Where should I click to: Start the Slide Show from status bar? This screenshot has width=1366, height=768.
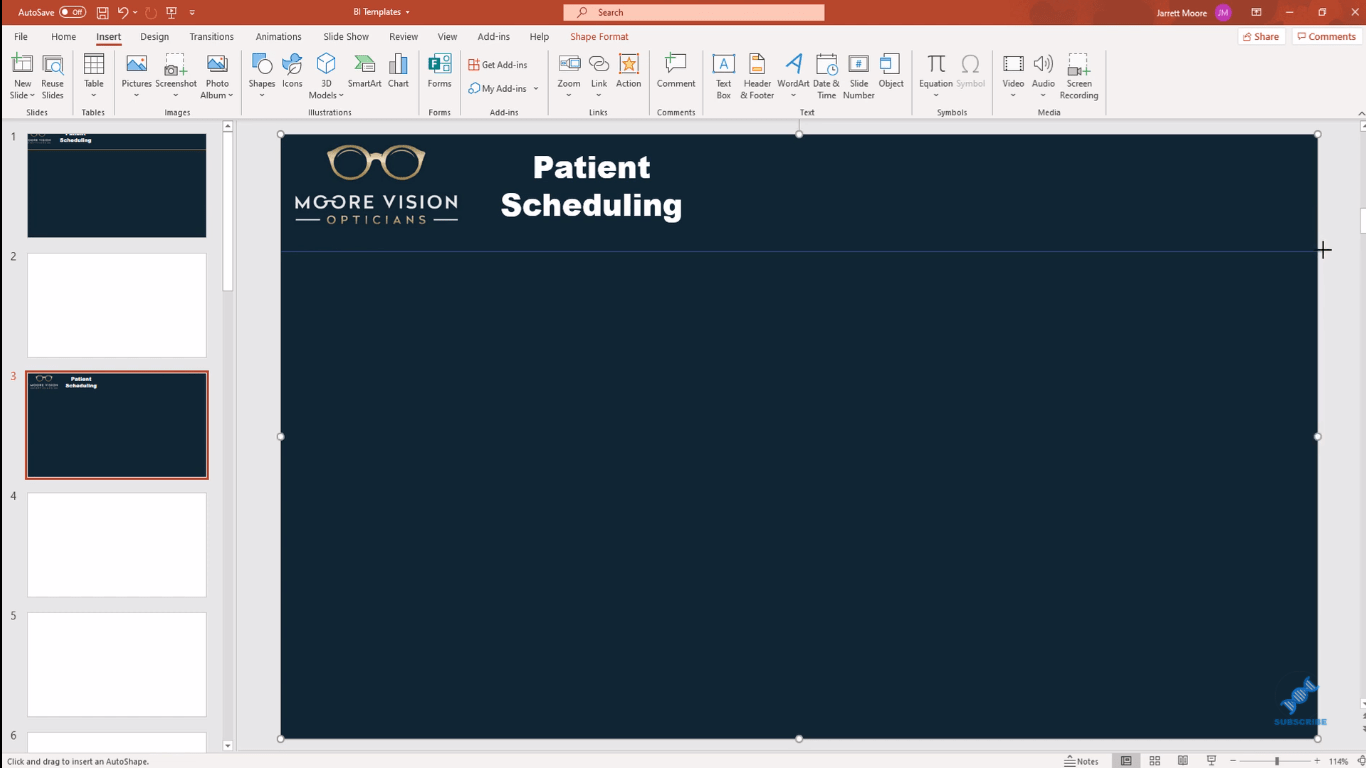pyautogui.click(x=1212, y=761)
